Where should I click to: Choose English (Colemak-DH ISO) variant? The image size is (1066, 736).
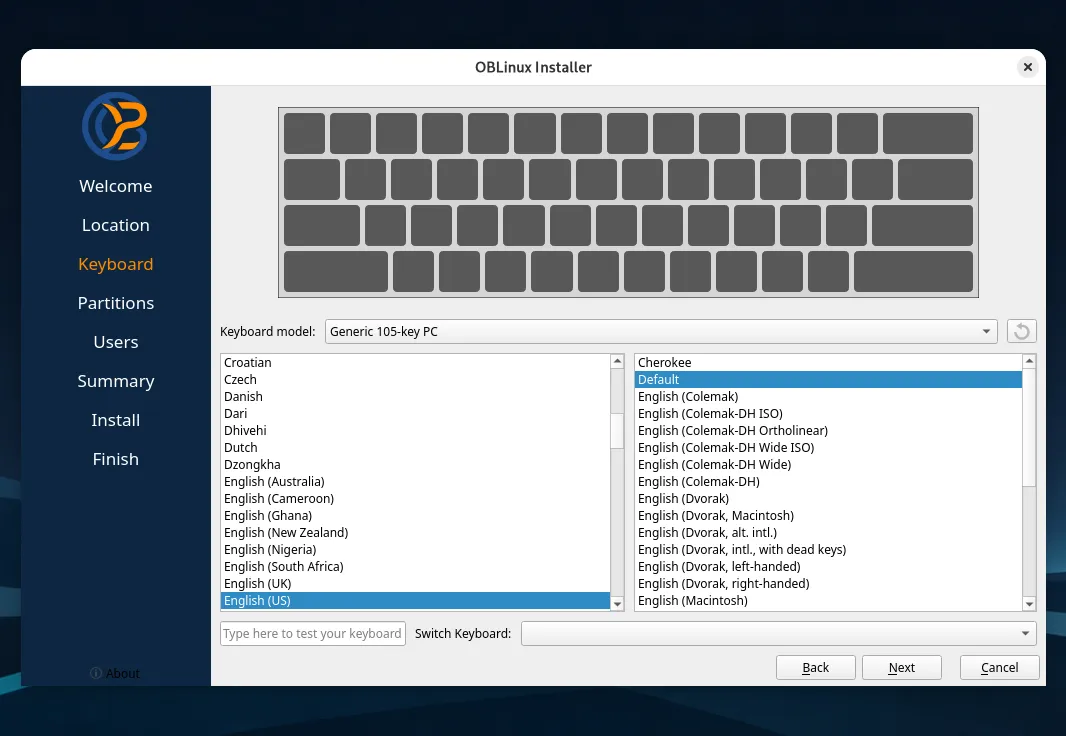(x=828, y=413)
